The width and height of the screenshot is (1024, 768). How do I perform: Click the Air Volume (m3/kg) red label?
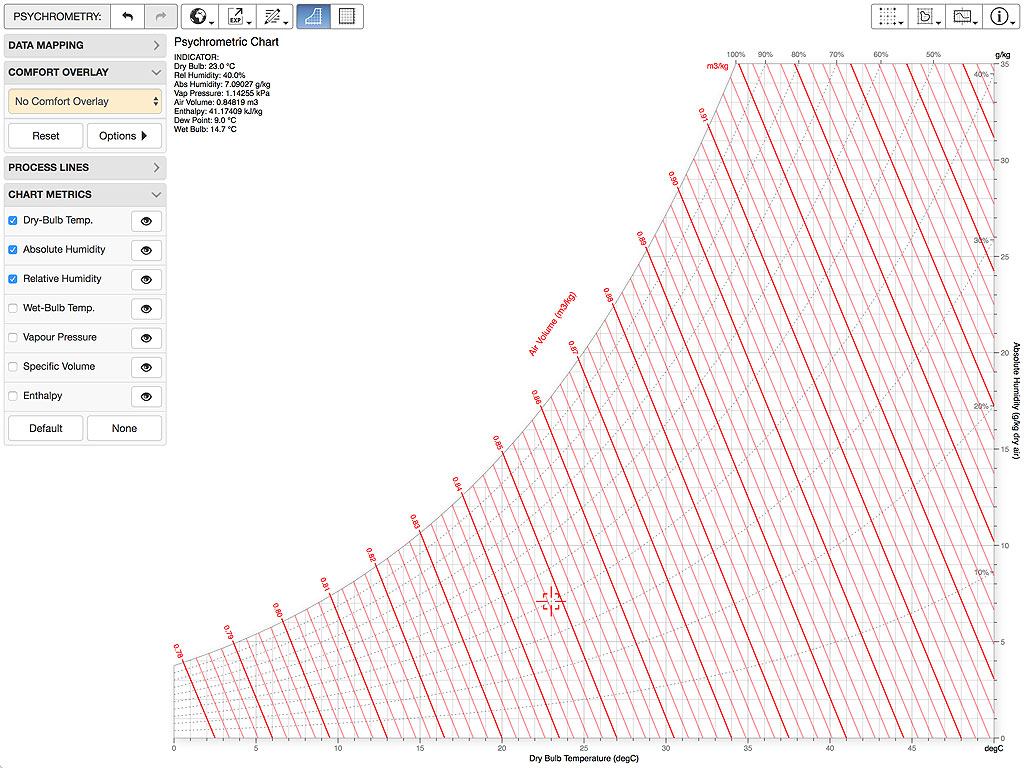pyautogui.click(x=552, y=323)
